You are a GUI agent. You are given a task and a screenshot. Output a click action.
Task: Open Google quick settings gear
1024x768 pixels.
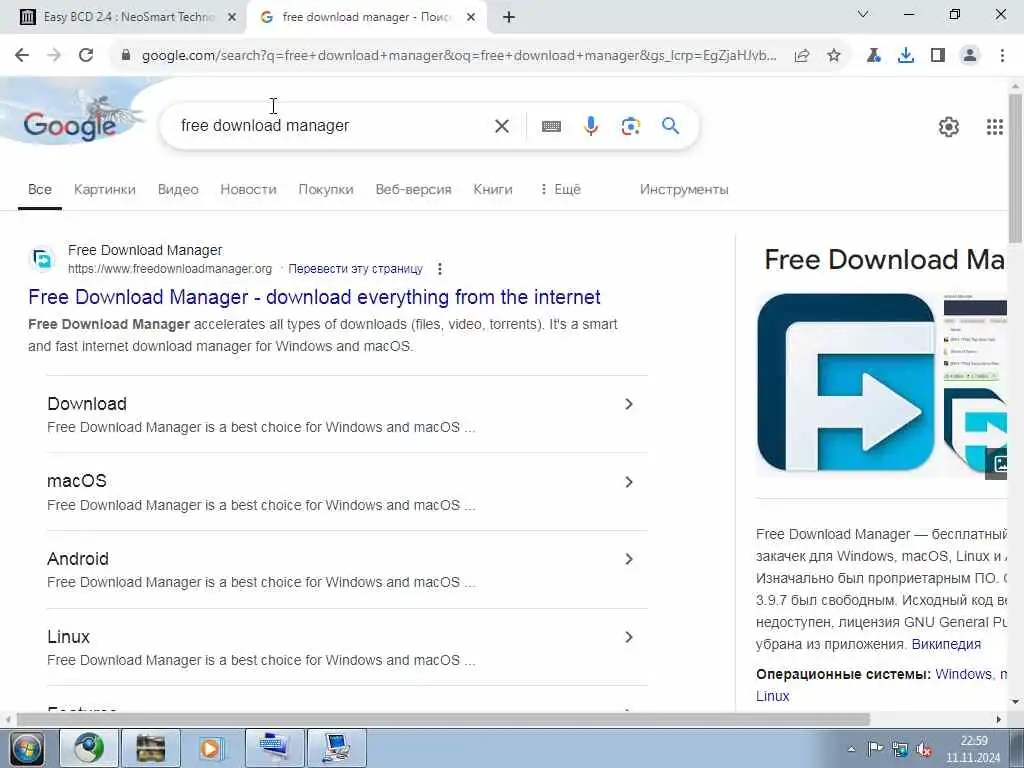[x=949, y=127]
